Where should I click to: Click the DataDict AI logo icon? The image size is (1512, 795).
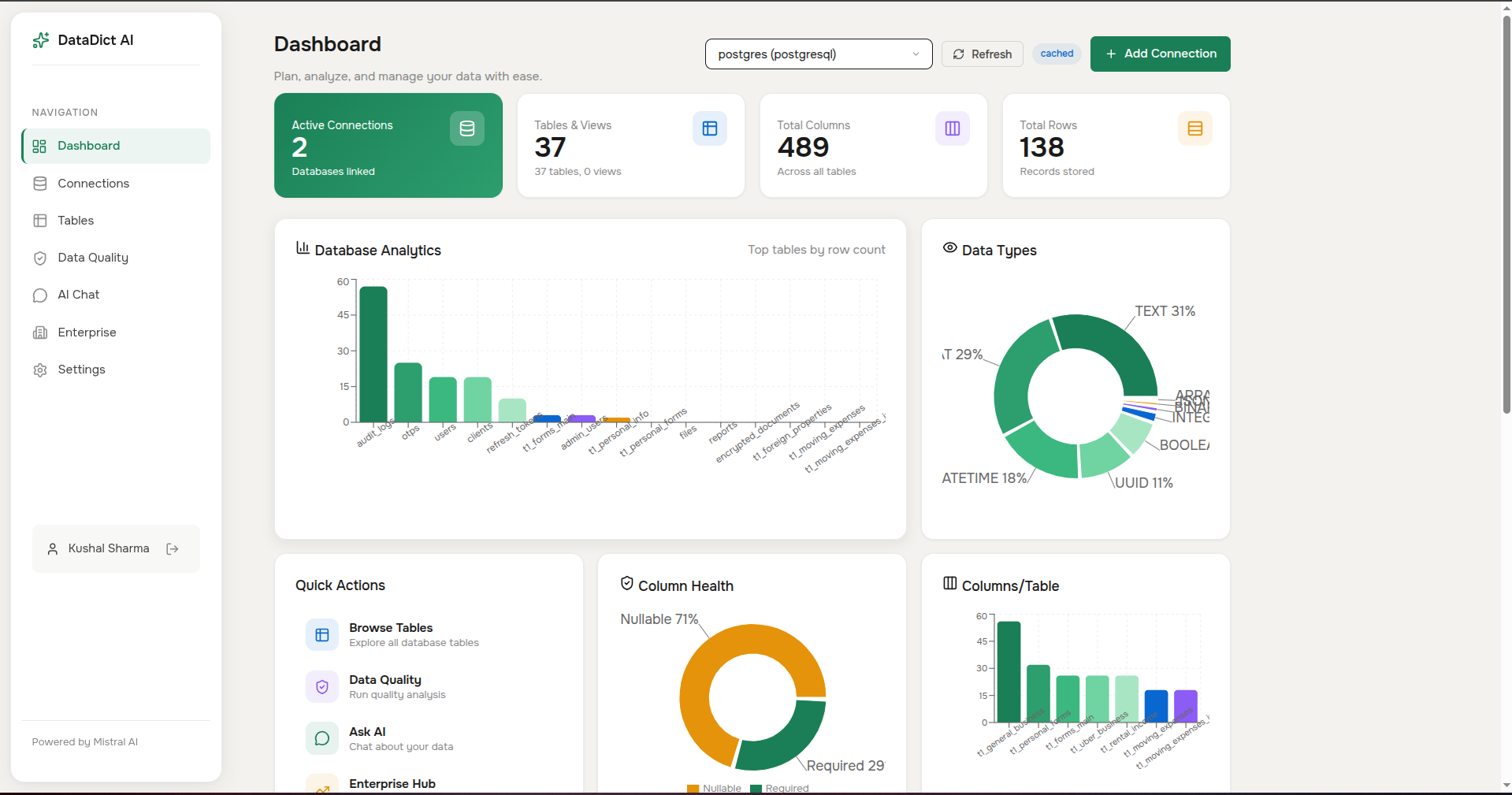[x=40, y=39]
